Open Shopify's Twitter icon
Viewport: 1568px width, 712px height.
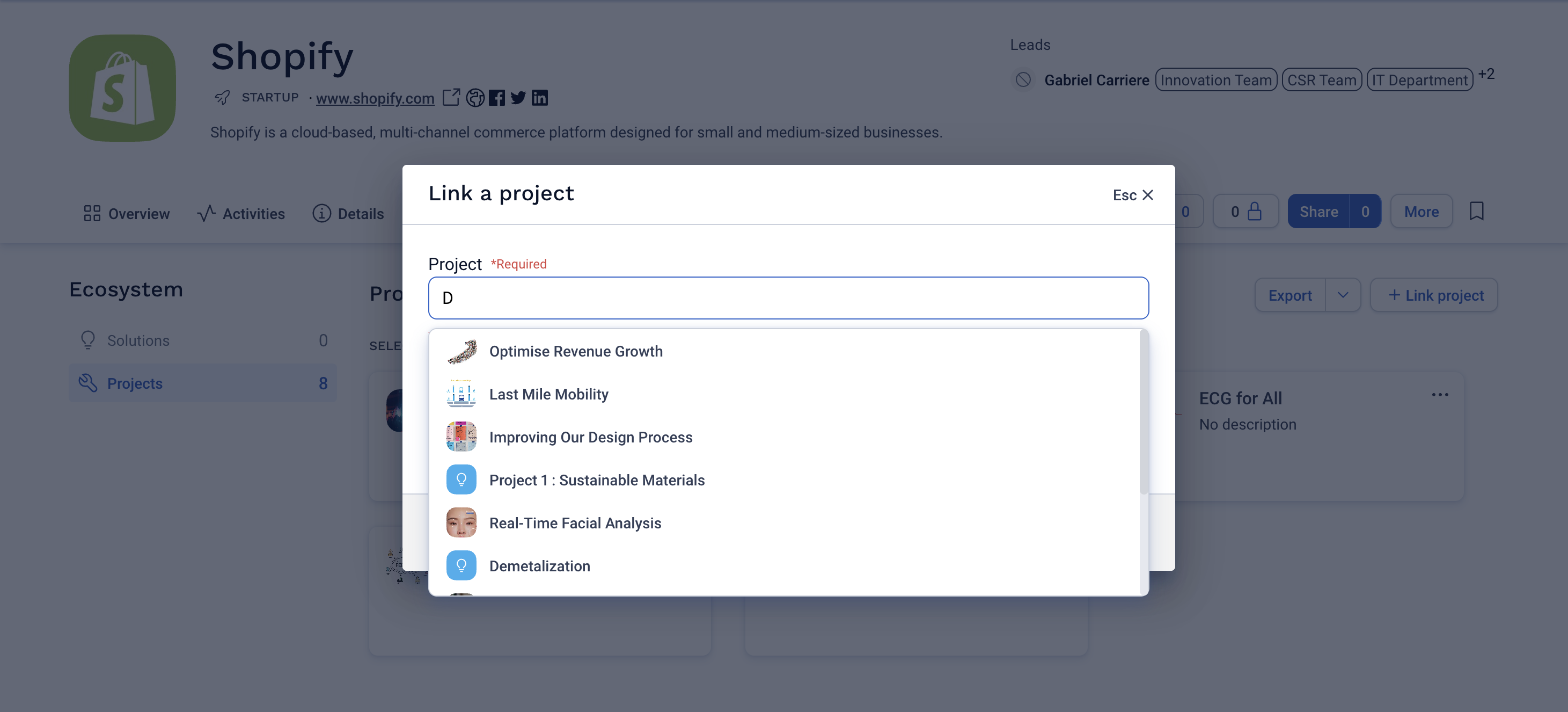[x=518, y=97]
